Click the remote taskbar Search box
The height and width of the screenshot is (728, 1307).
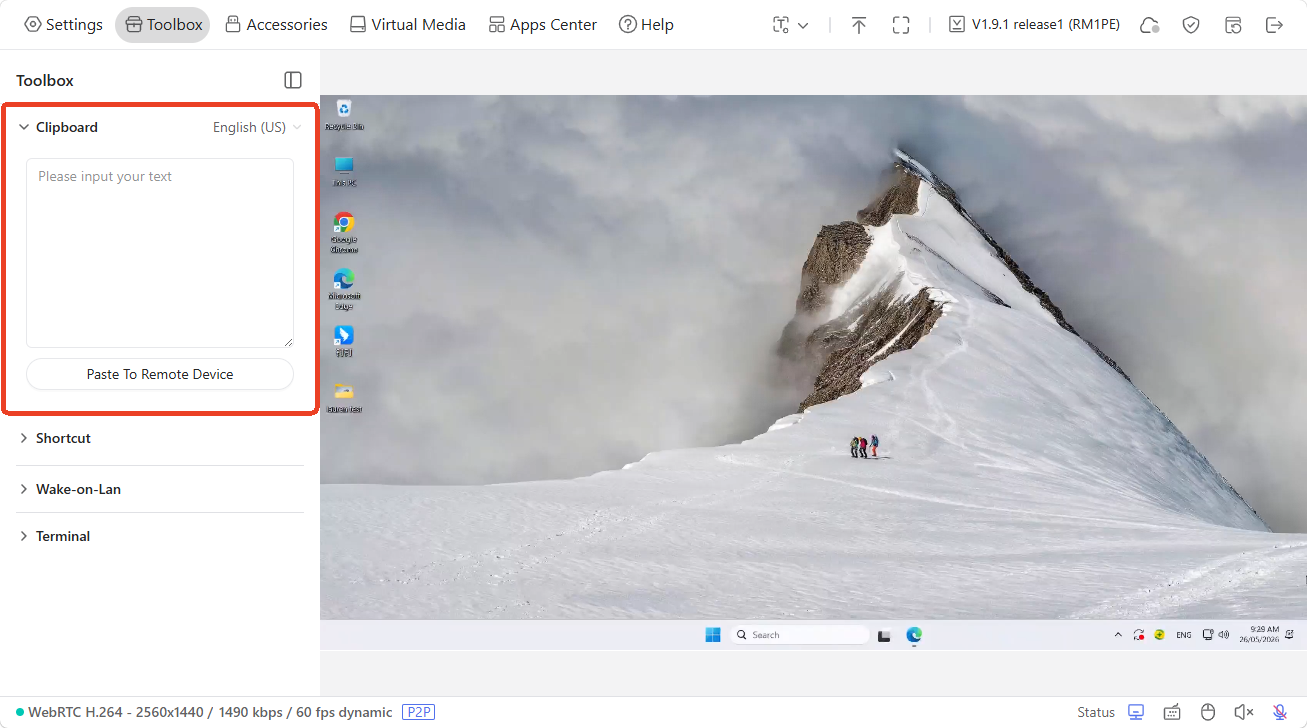pos(799,635)
